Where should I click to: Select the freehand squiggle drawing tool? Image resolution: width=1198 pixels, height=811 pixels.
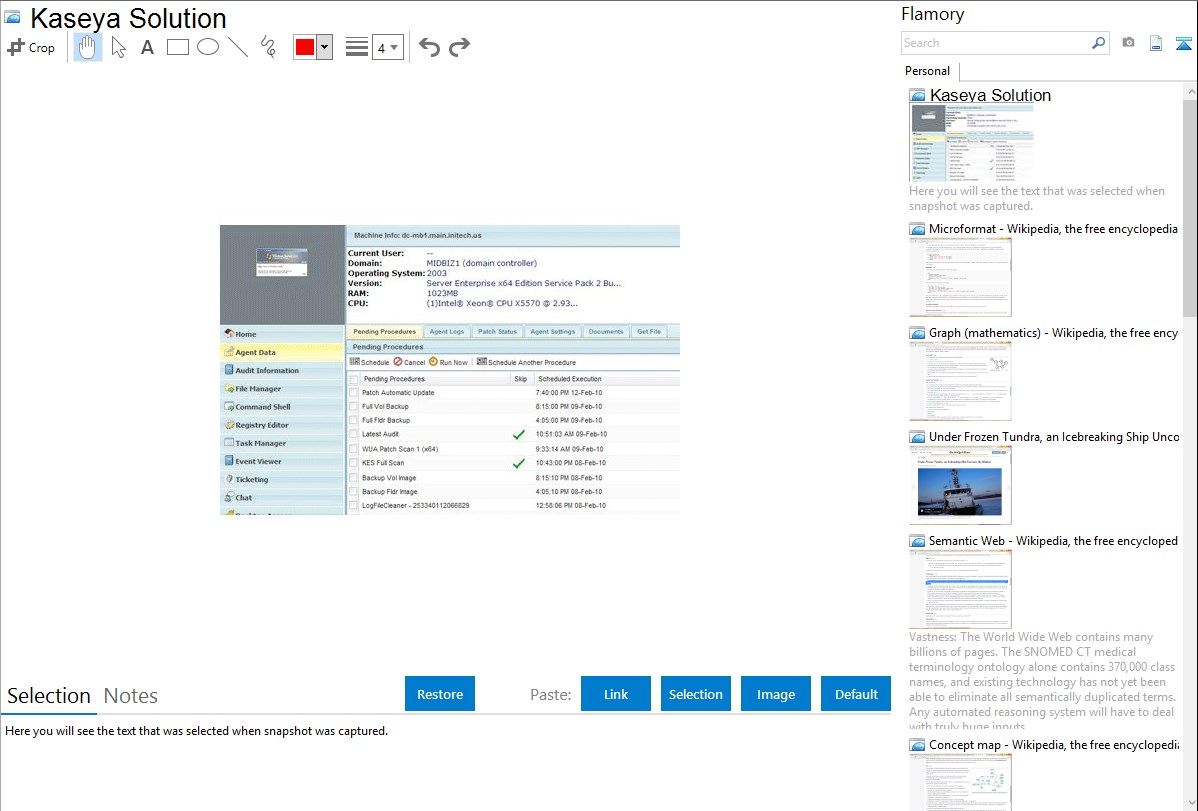(x=268, y=47)
